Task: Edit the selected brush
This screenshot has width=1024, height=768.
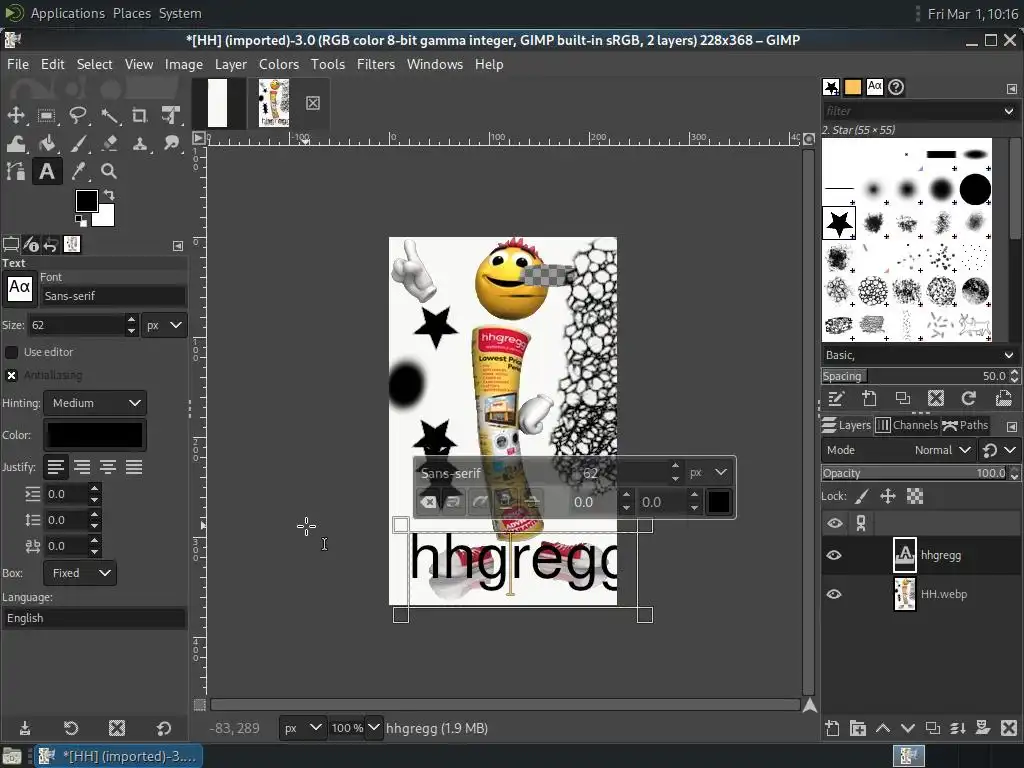Action: coord(836,398)
